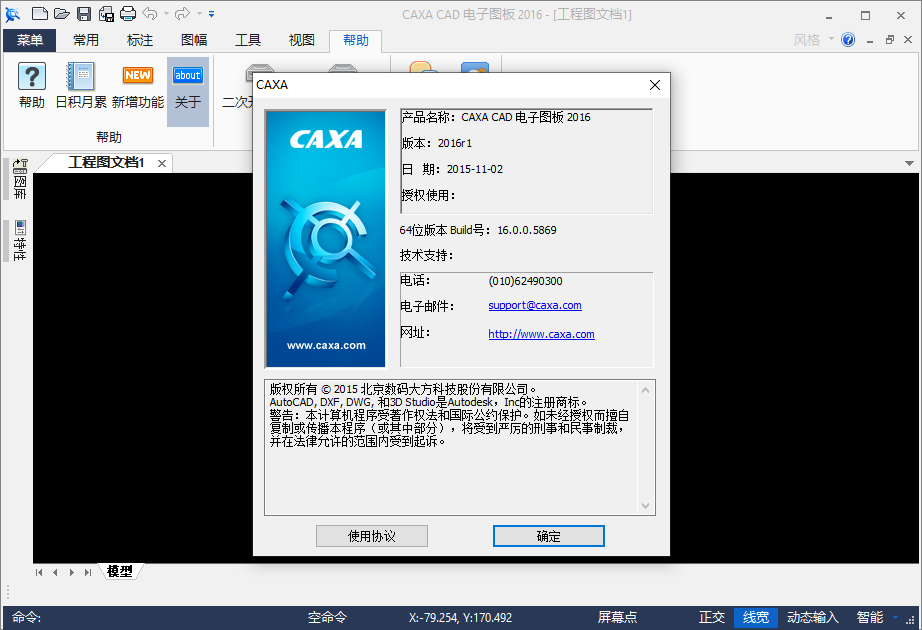The width and height of the screenshot is (922, 630).
Task: Click the CAXA banner image in dialog
Action: point(326,239)
